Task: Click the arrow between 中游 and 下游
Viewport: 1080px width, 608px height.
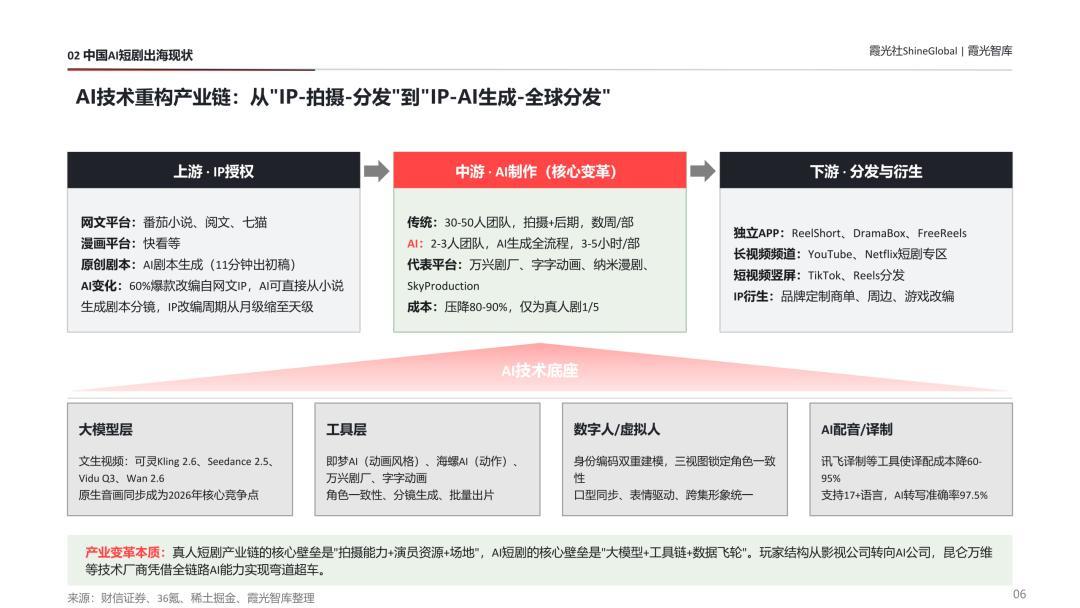Action: 703,170
